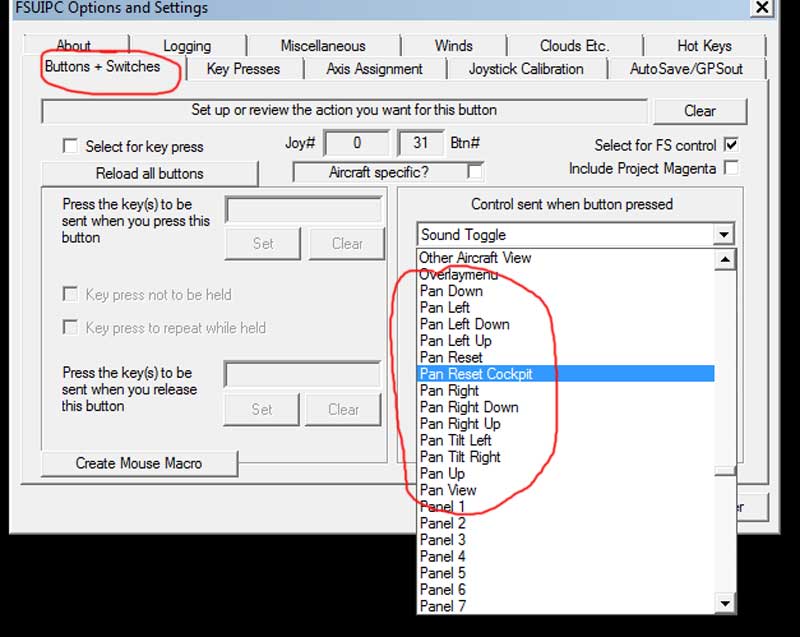Select Pan Right Up control

(x=565, y=423)
